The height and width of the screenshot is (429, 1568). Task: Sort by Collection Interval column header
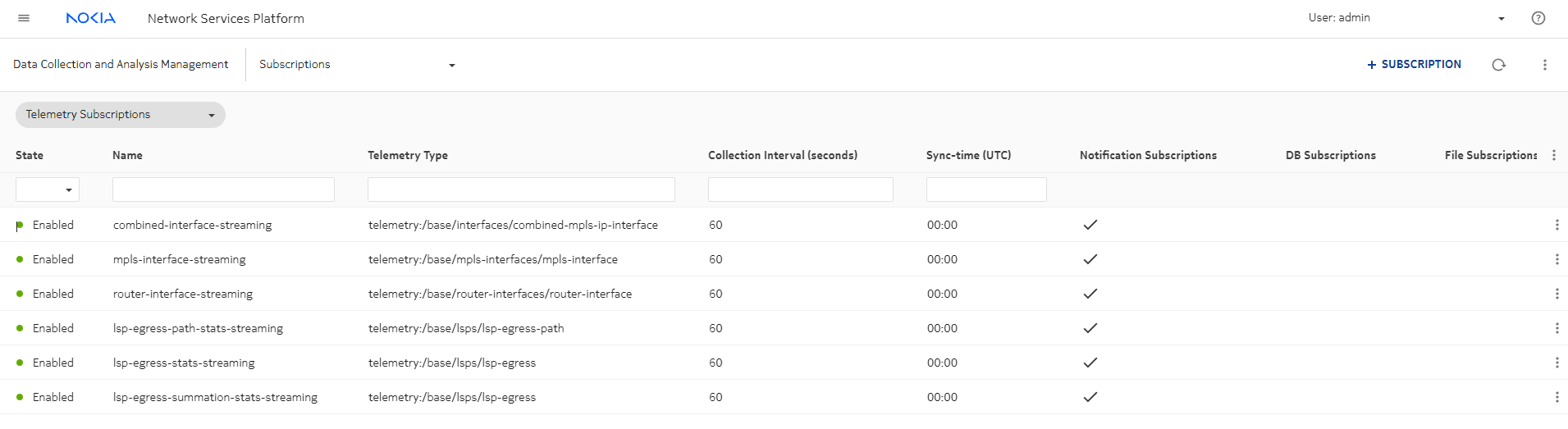click(x=782, y=155)
